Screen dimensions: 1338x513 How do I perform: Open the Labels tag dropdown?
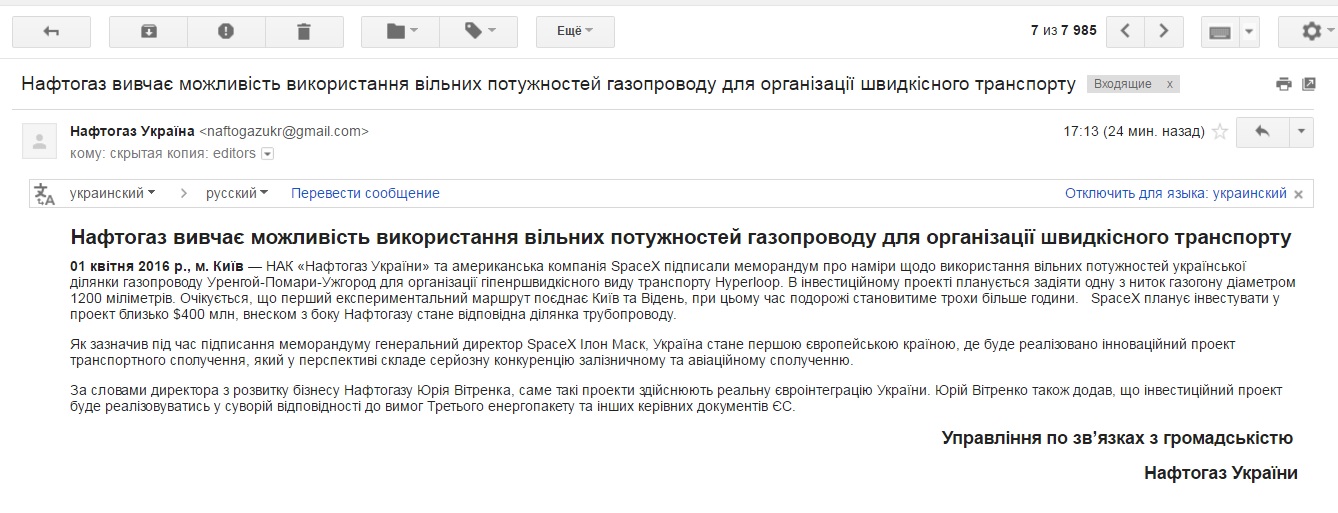478,31
